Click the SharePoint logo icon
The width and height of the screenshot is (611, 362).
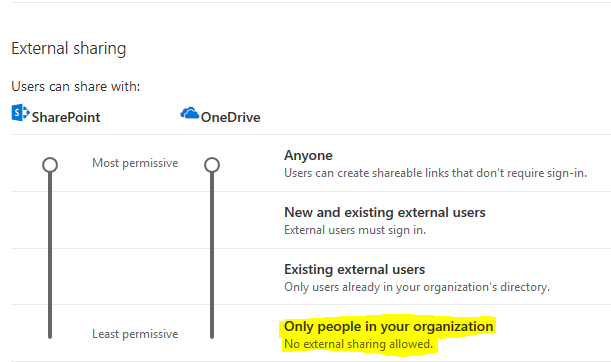pos(21,113)
